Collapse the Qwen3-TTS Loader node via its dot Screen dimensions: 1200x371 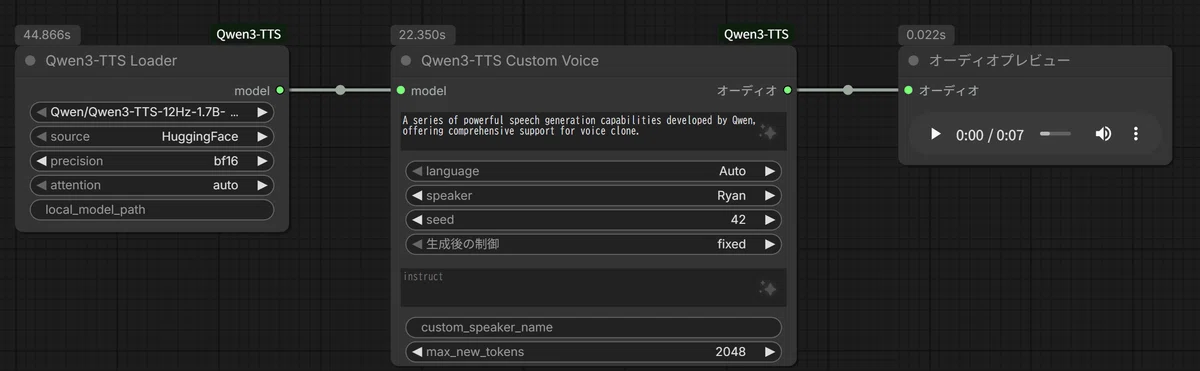(30, 60)
